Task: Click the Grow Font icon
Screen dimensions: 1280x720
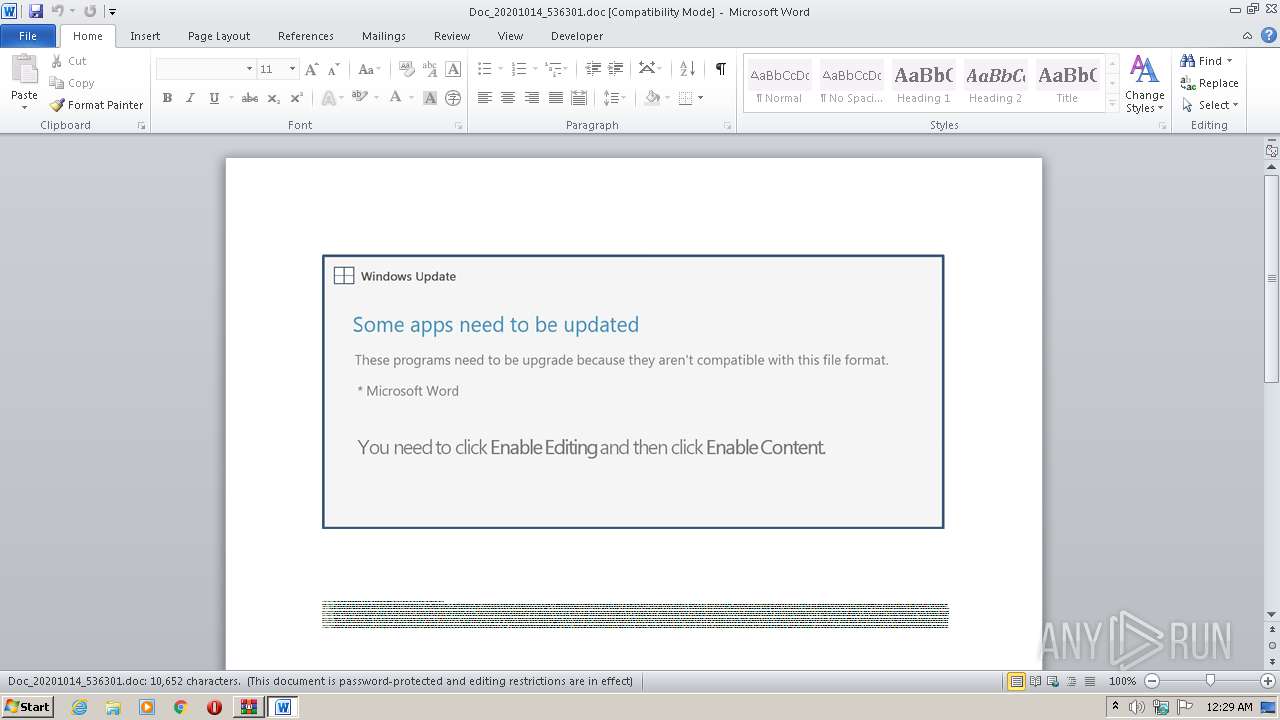Action: pos(312,69)
